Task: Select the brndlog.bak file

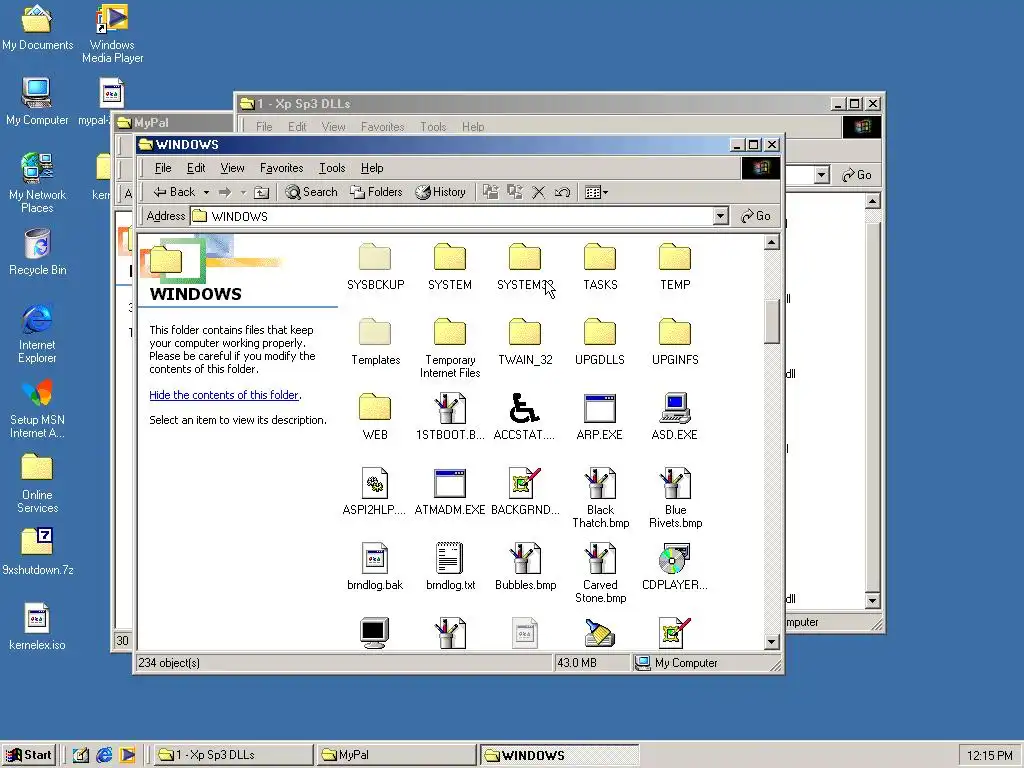Action: point(375,568)
